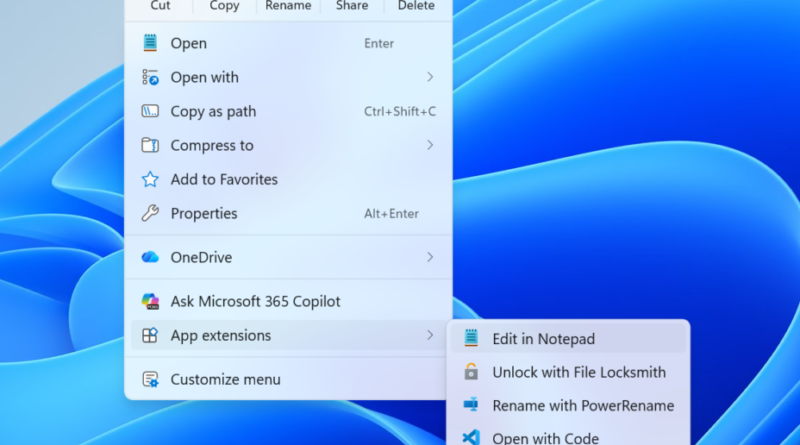This screenshot has height=445, width=800.
Task: Click the Rename button at top
Action: (x=288, y=6)
